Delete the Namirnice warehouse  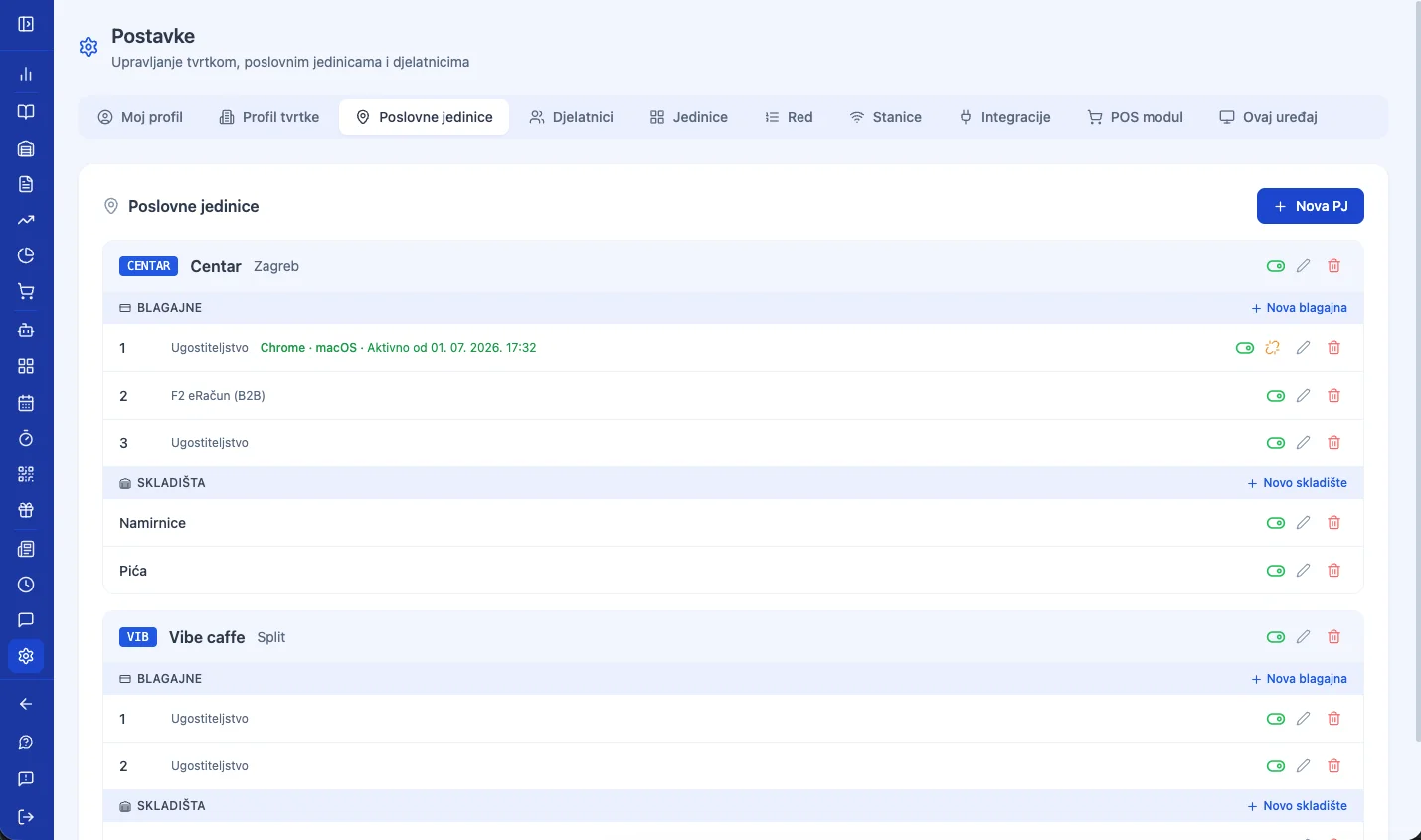point(1334,523)
